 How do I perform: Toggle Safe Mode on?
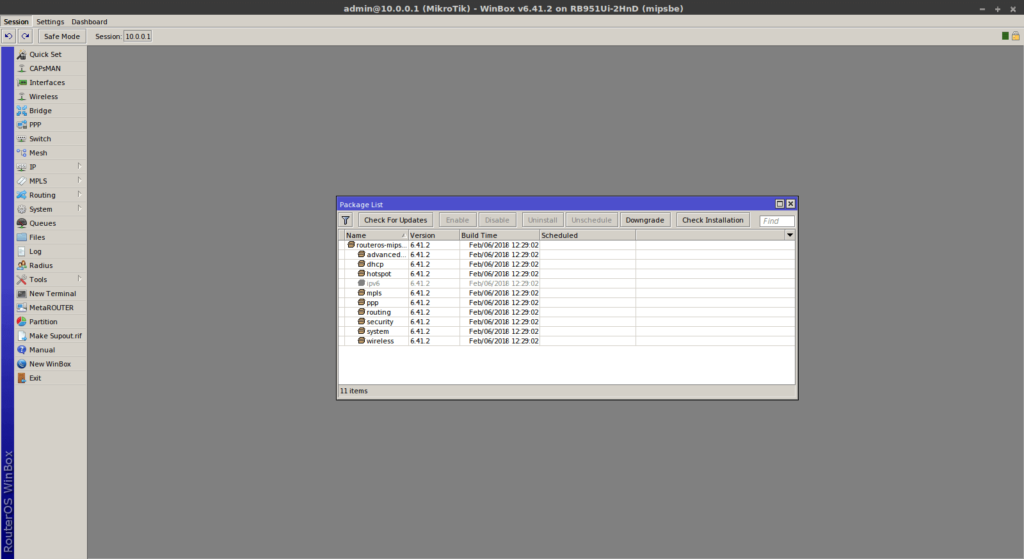coord(62,36)
